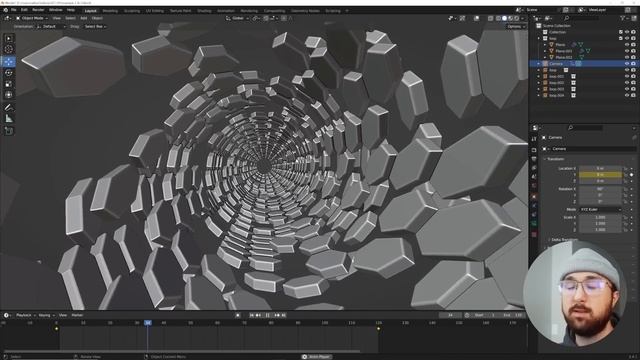This screenshot has width=640, height=360.
Task: Activate the Rotate tool
Action: [9, 73]
